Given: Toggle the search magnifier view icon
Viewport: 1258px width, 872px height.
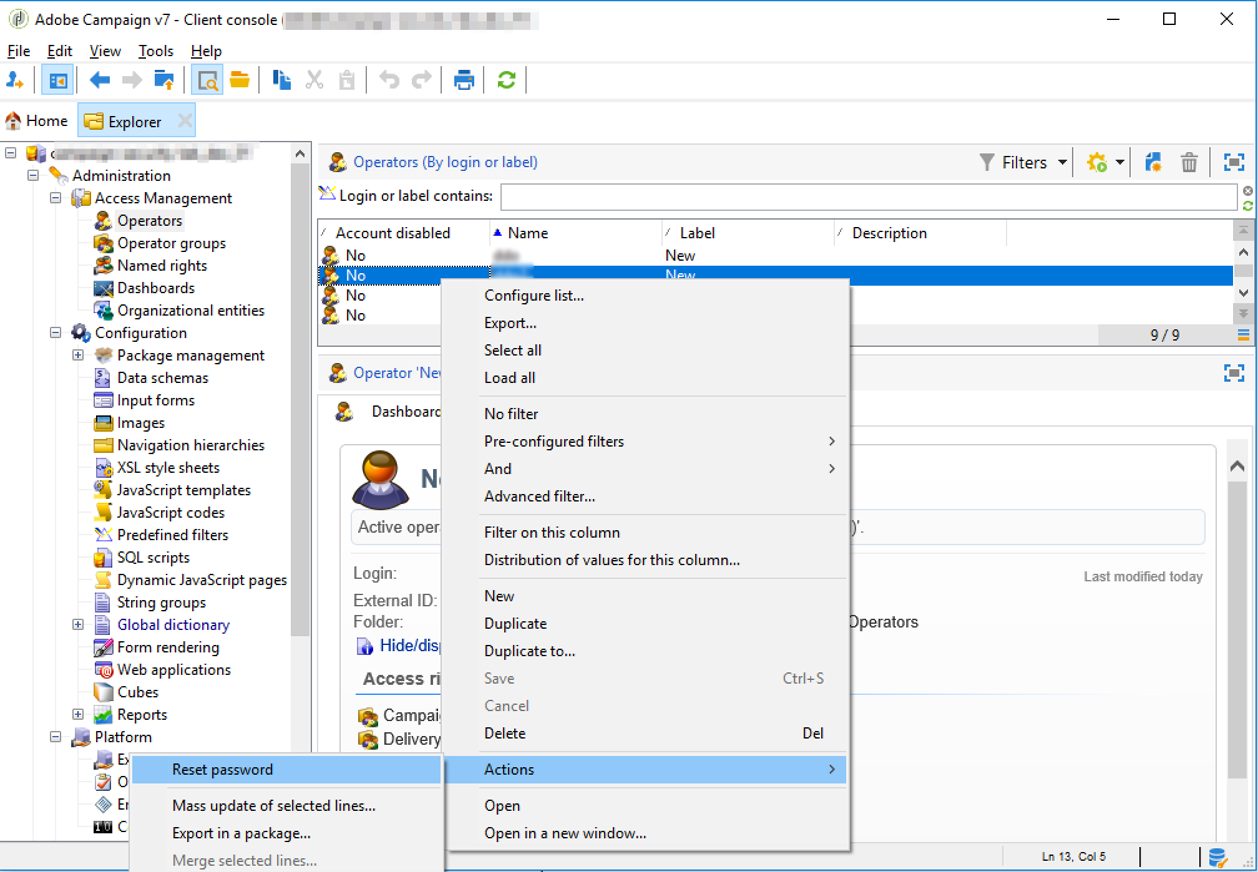Looking at the screenshot, I should [x=207, y=81].
